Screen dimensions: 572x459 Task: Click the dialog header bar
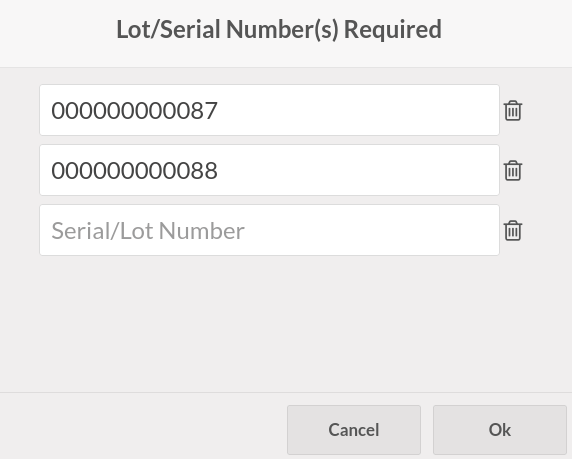click(x=286, y=34)
